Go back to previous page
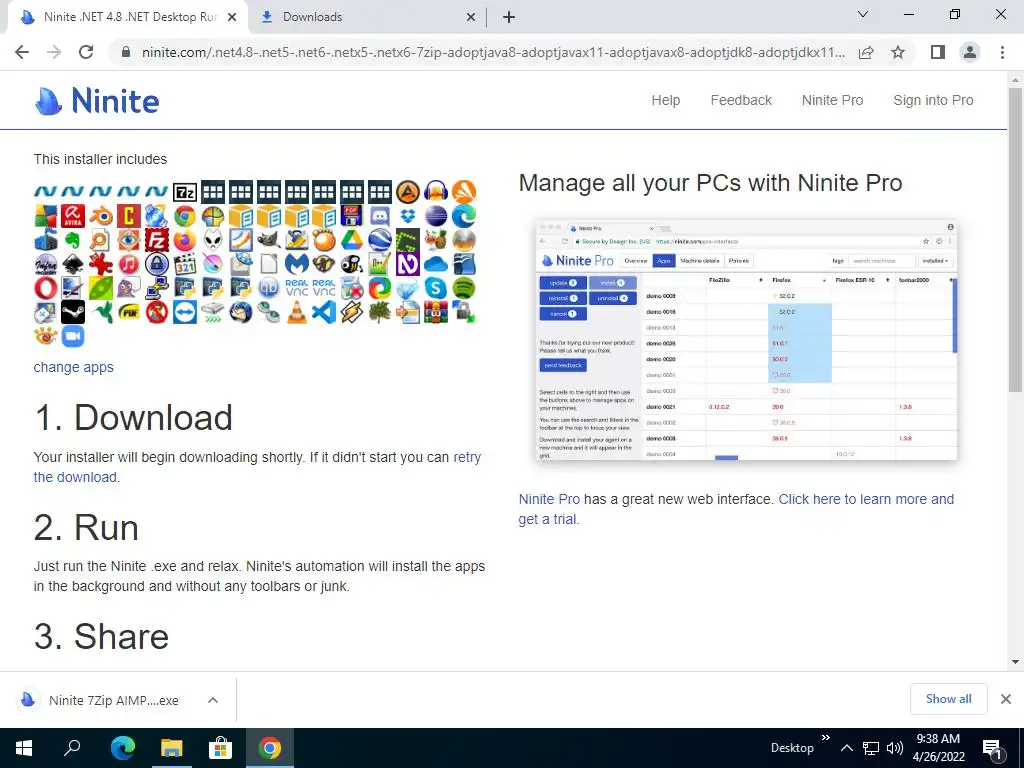 point(22,52)
